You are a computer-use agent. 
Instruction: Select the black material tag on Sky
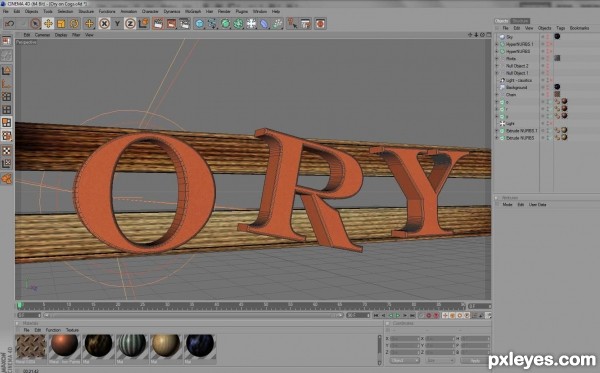coord(557,36)
